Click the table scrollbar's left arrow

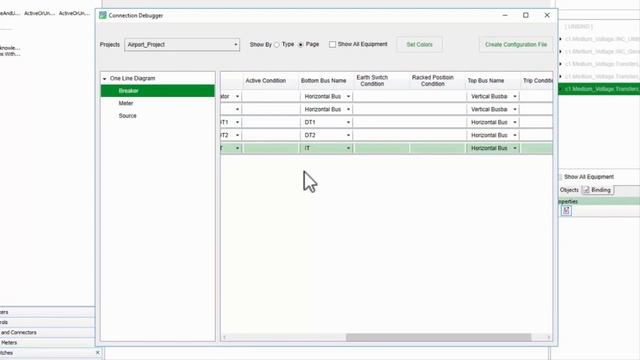(224, 337)
